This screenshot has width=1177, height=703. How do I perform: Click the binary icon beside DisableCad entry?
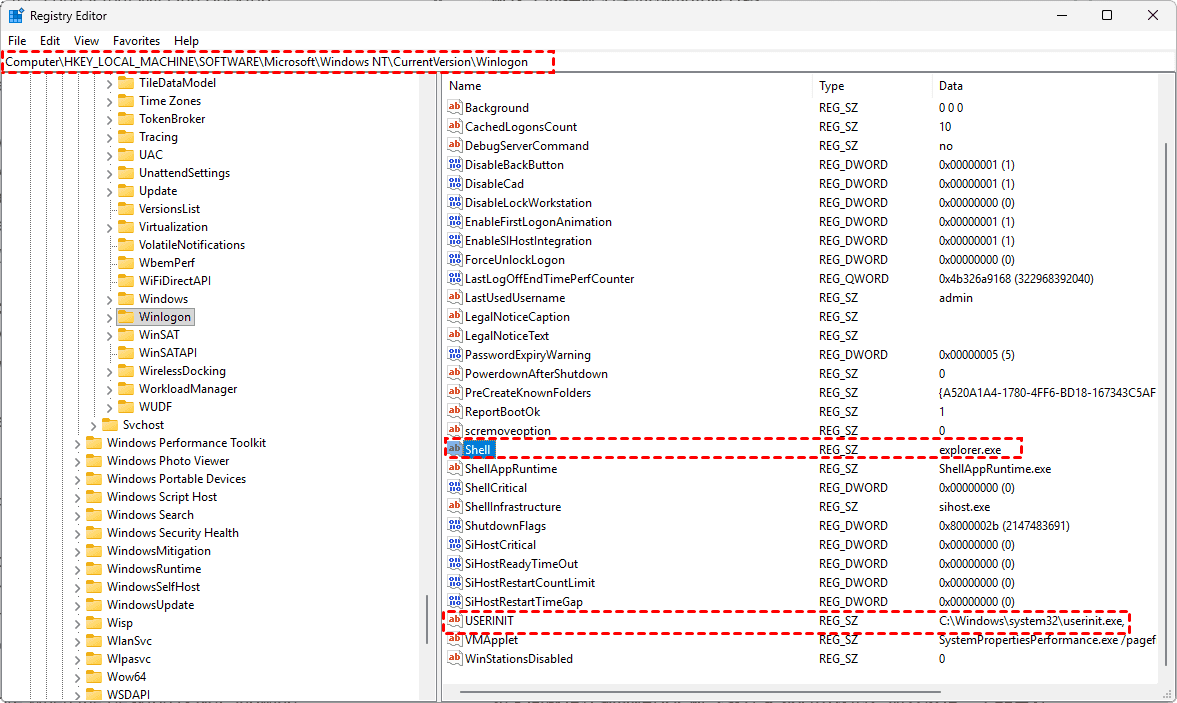click(454, 184)
